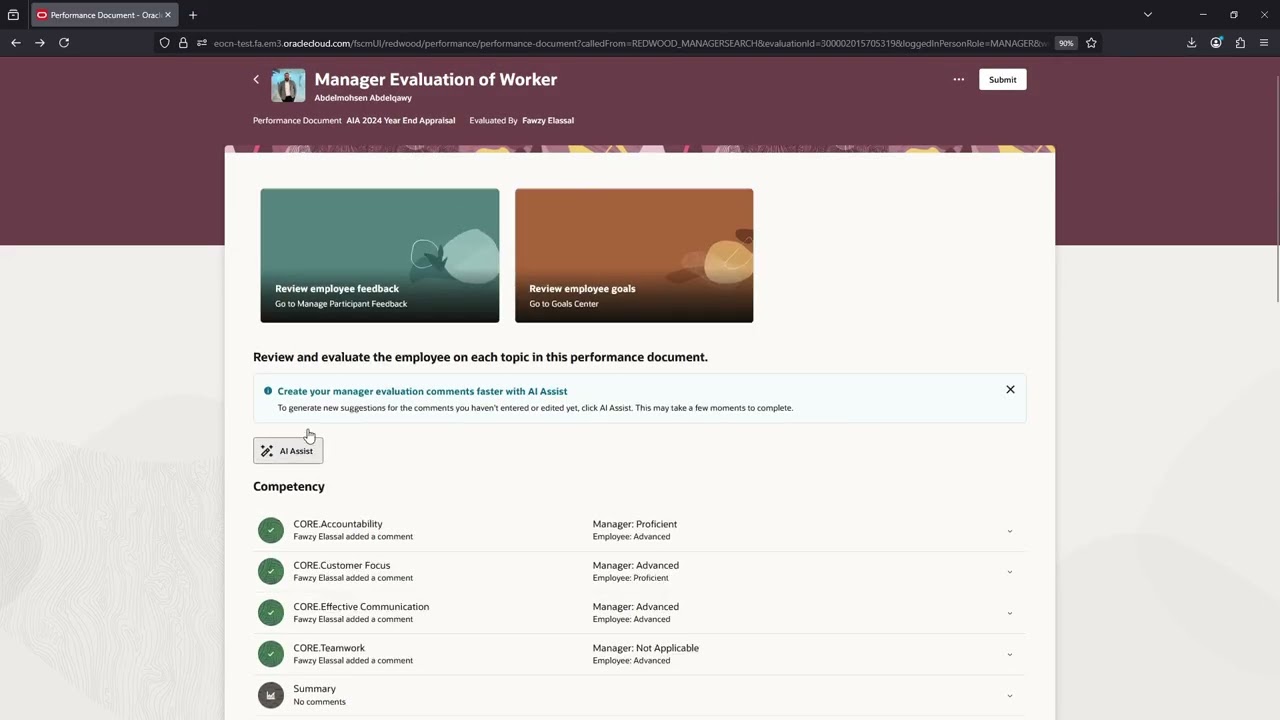The width and height of the screenshot is (1280, 720).
Task: Open the browser account icon
Action: (1216, 43)
